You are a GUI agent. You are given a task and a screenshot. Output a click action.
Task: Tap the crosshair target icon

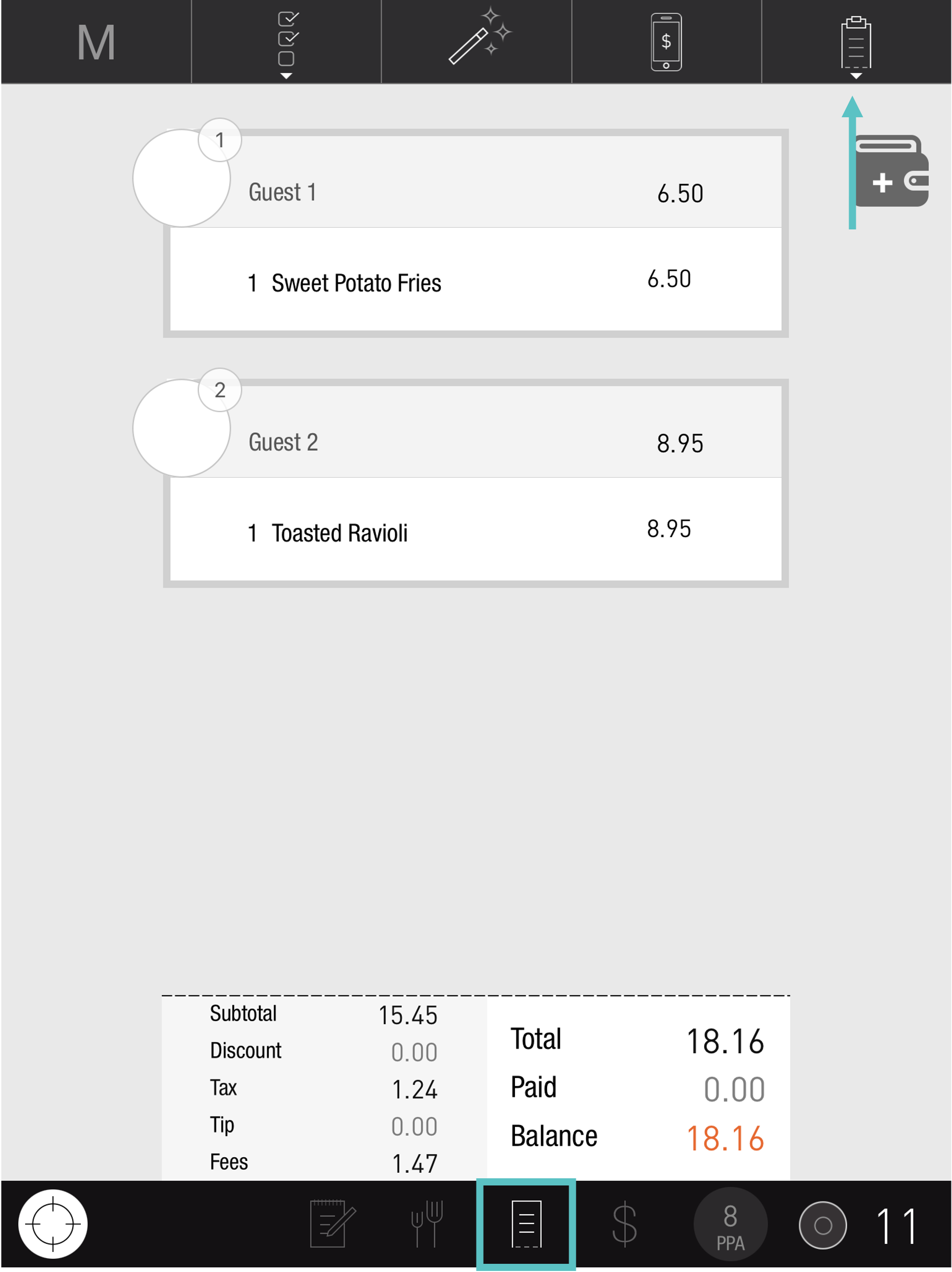point(53,1224)
